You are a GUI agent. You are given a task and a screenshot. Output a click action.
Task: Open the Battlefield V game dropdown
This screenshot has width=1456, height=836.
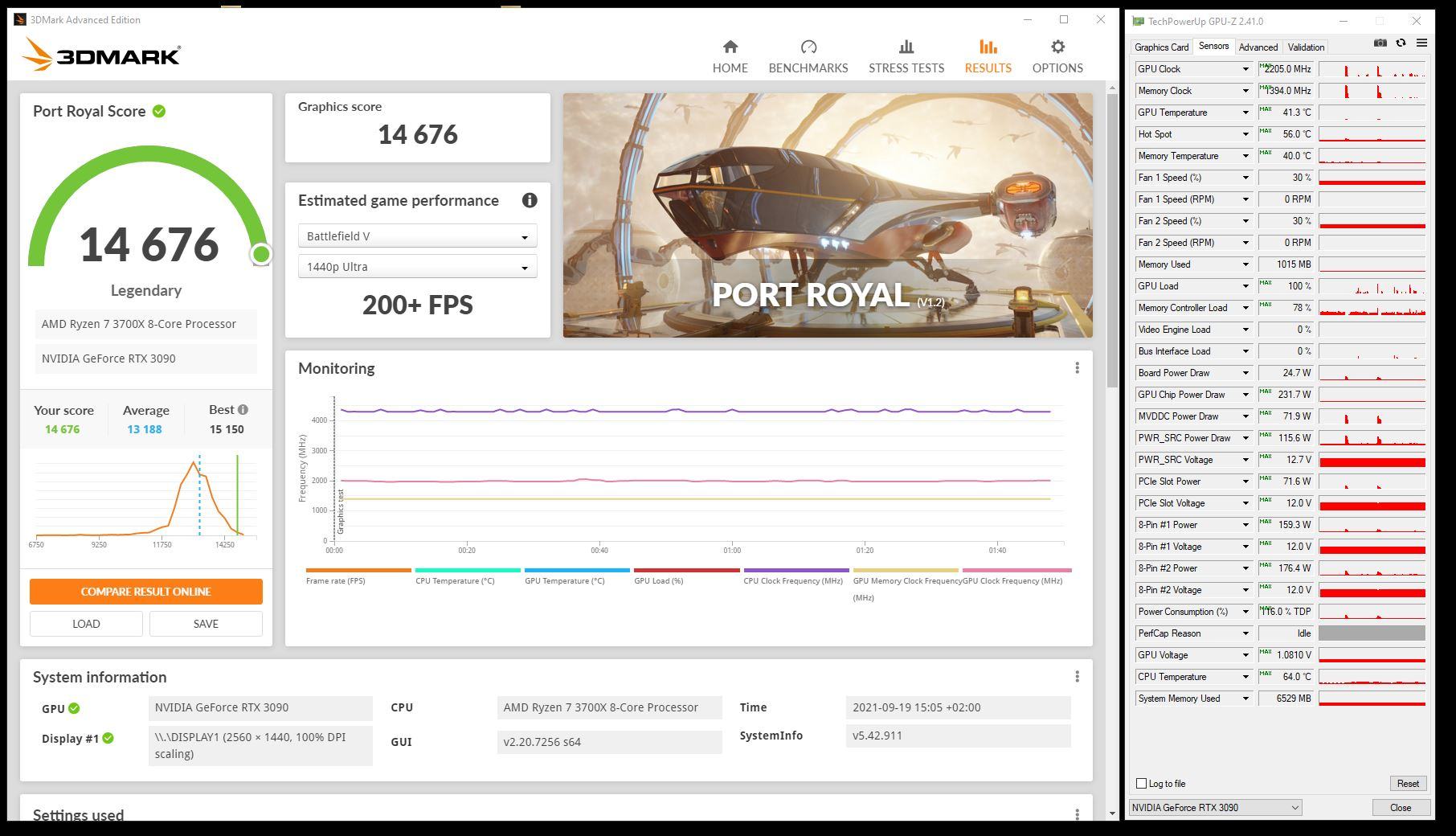[x=417, y=236]
